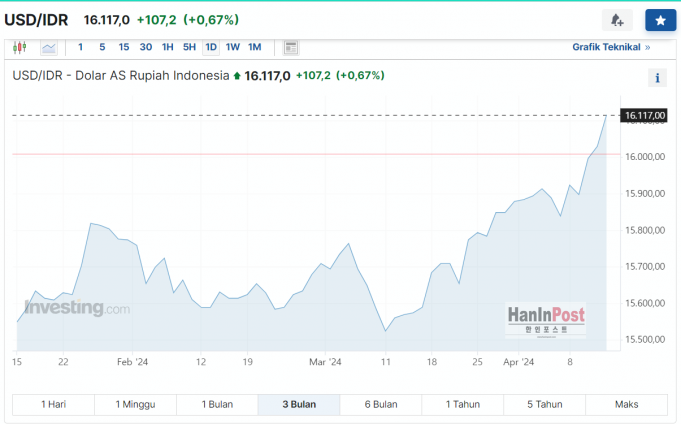
Task: Click the 16.117,00 current price label
Action: tap(644, 116)
